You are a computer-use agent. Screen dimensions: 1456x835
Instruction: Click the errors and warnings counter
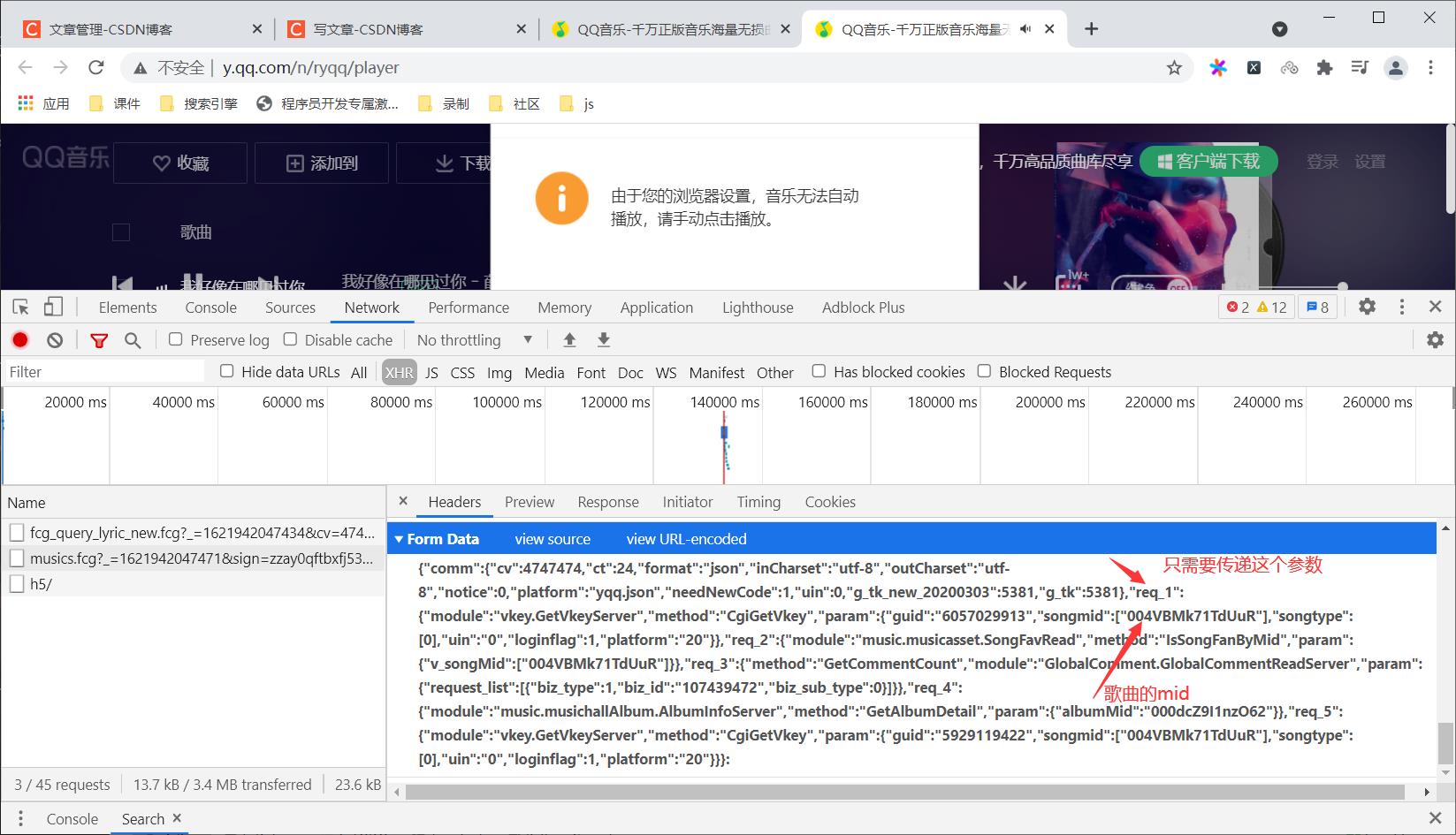tap(1256, 307)
